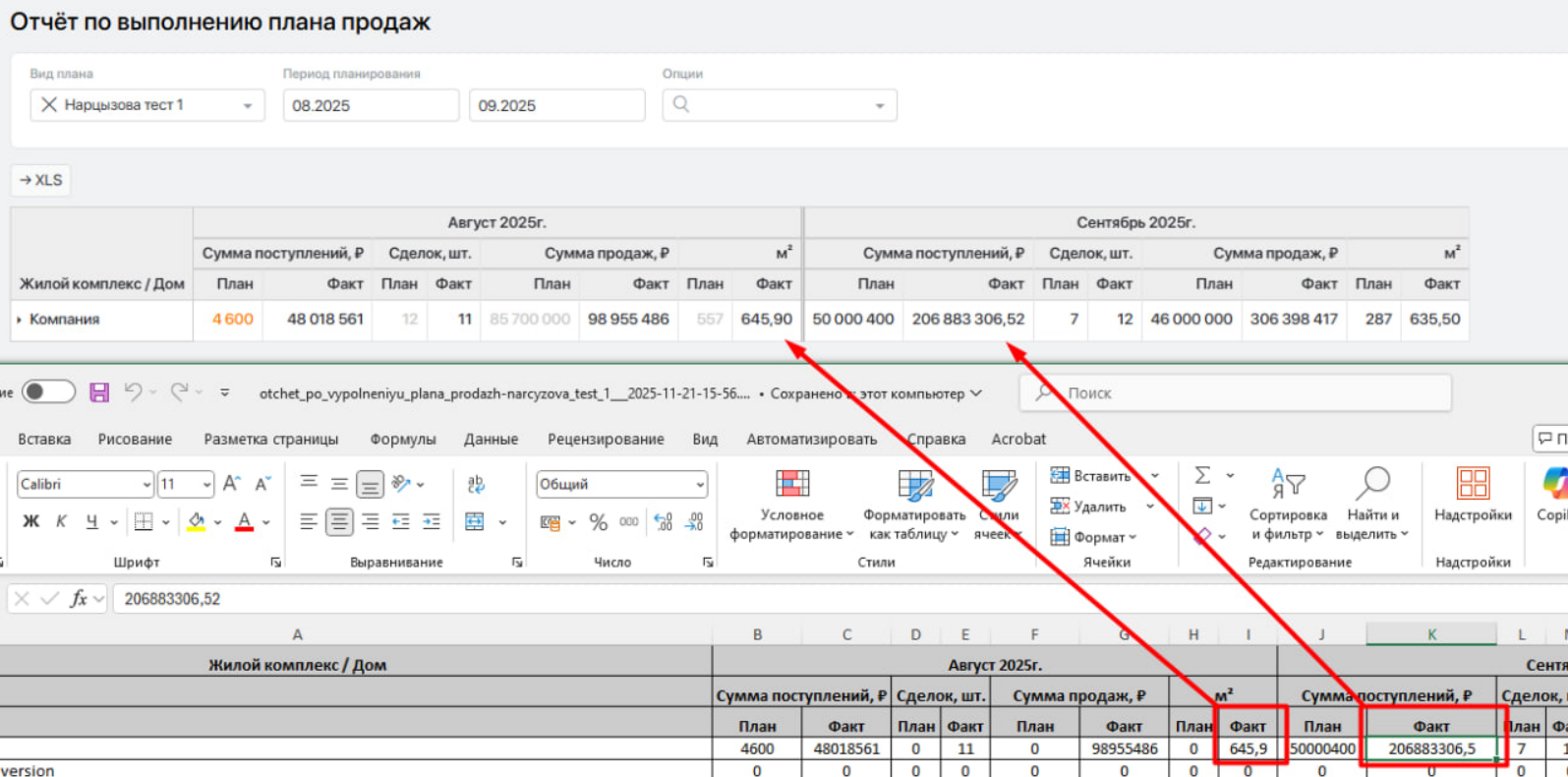Open the Формулы ribbon tab
Image resolution: width=1568 pixels, height=777 pixels.
pos(402,439)
